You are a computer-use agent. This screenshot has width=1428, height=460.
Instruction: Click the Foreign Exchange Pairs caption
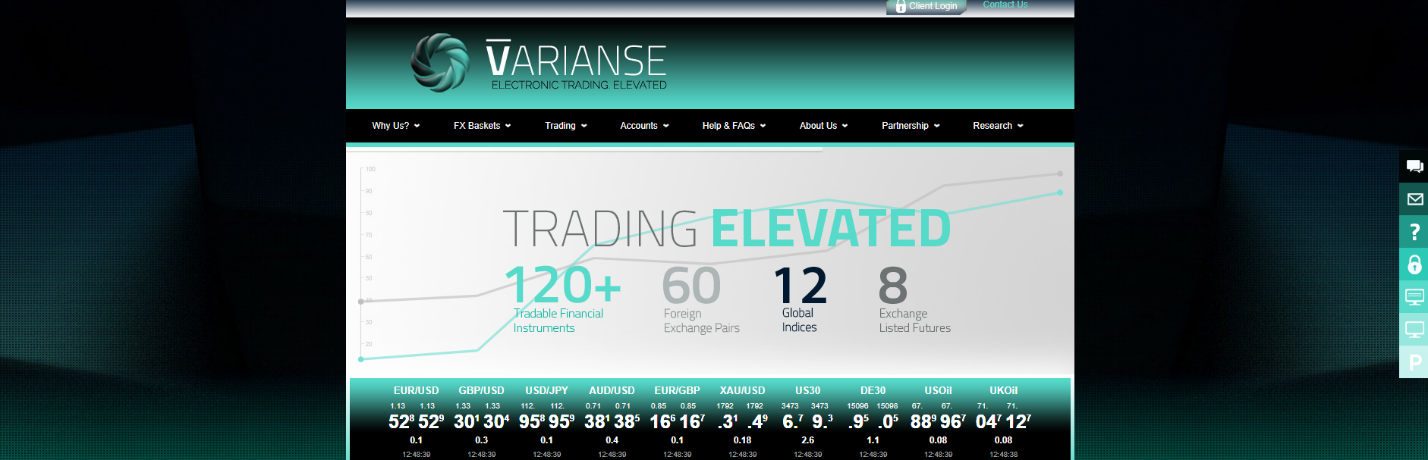[x=702, y=320]
